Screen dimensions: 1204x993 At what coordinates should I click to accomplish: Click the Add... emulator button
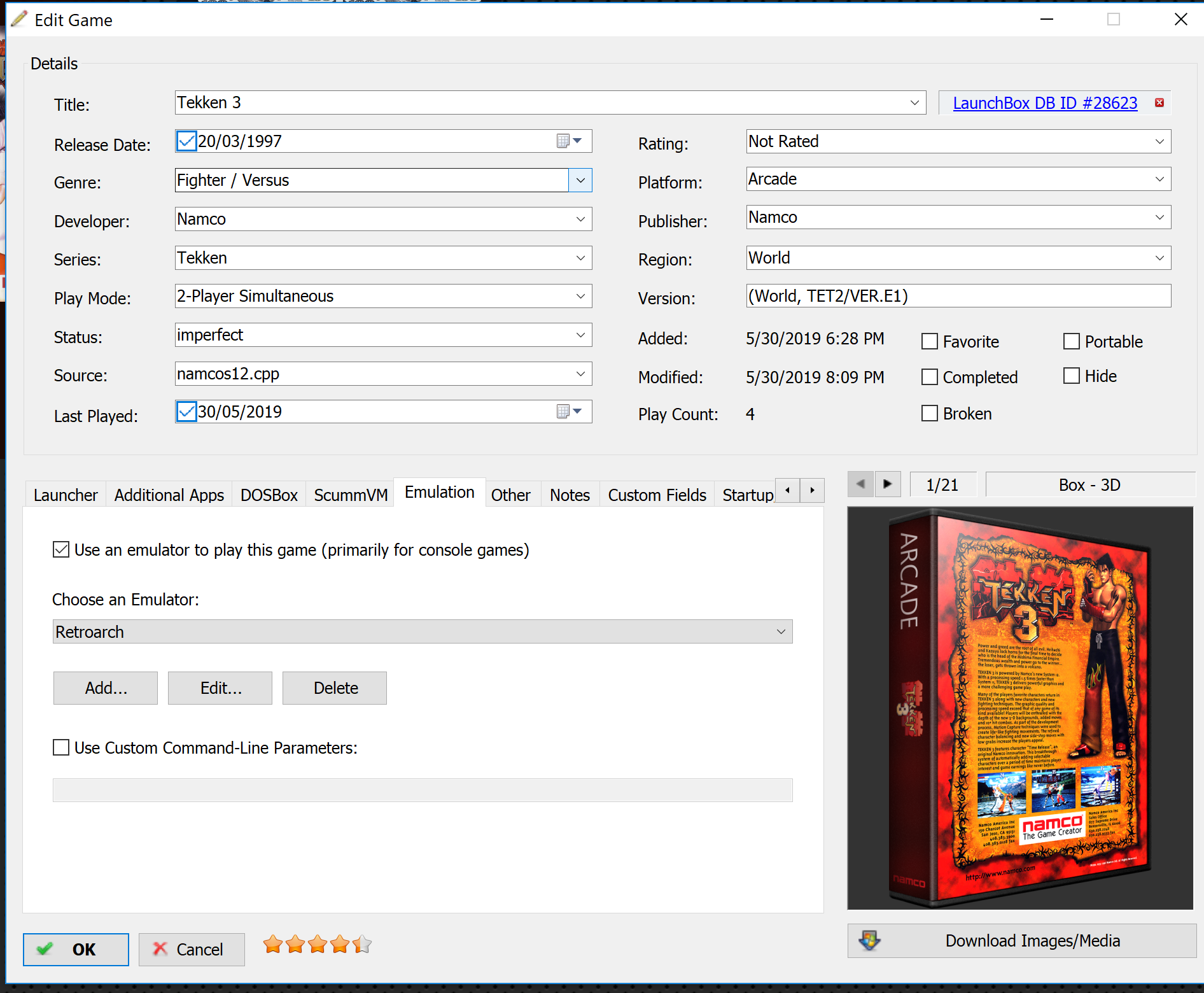coord(106,688)
